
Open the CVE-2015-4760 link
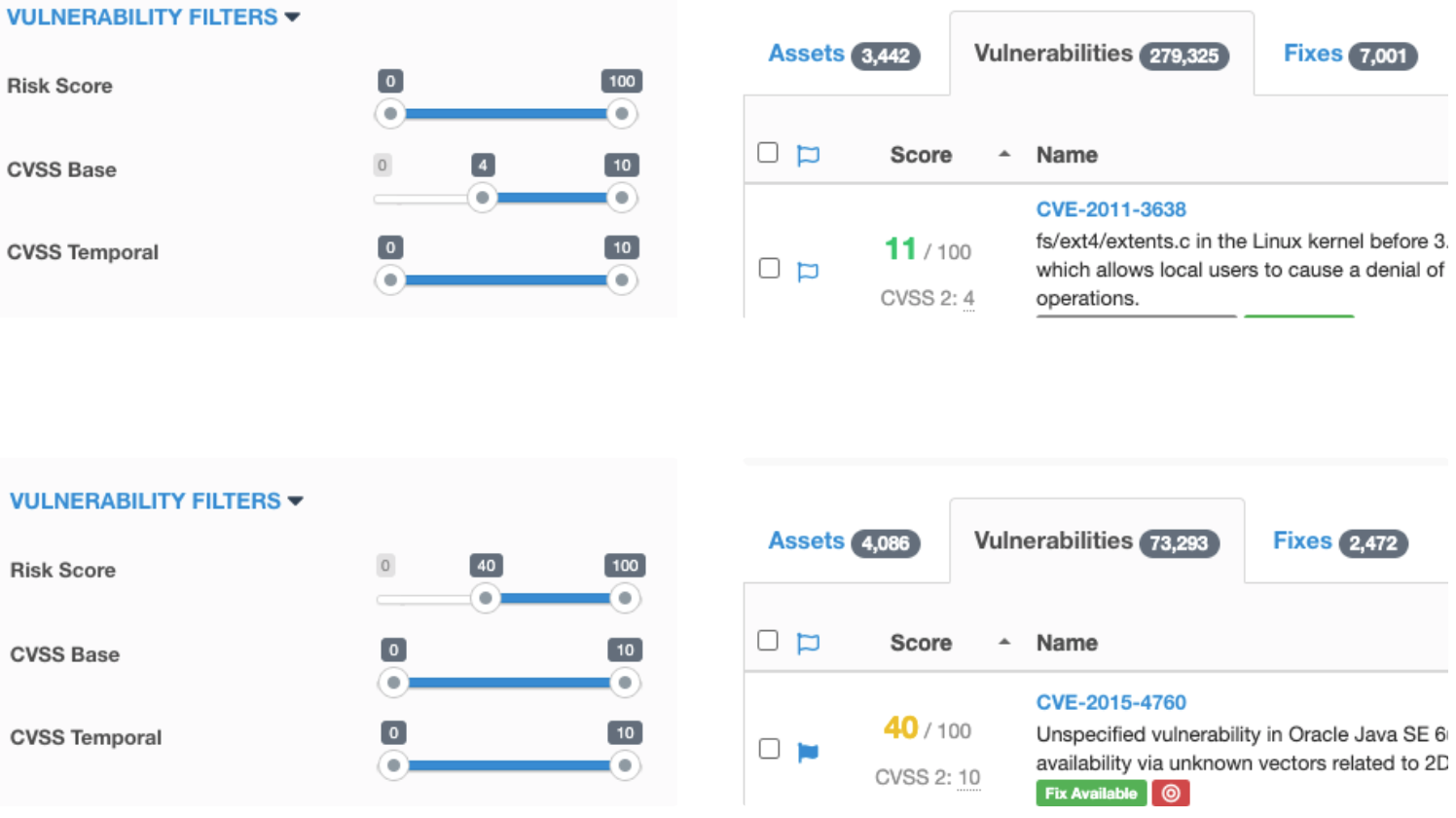(1110, 702)
